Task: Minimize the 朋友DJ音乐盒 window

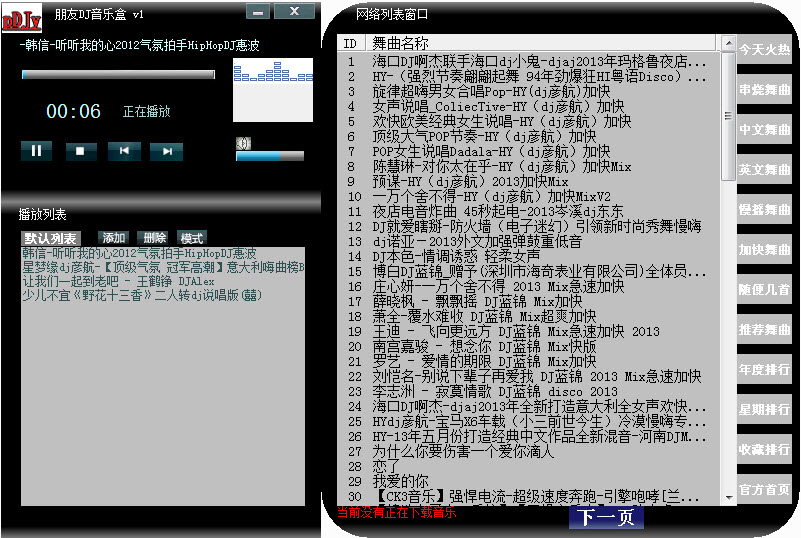Action: [x=258, y=11]
